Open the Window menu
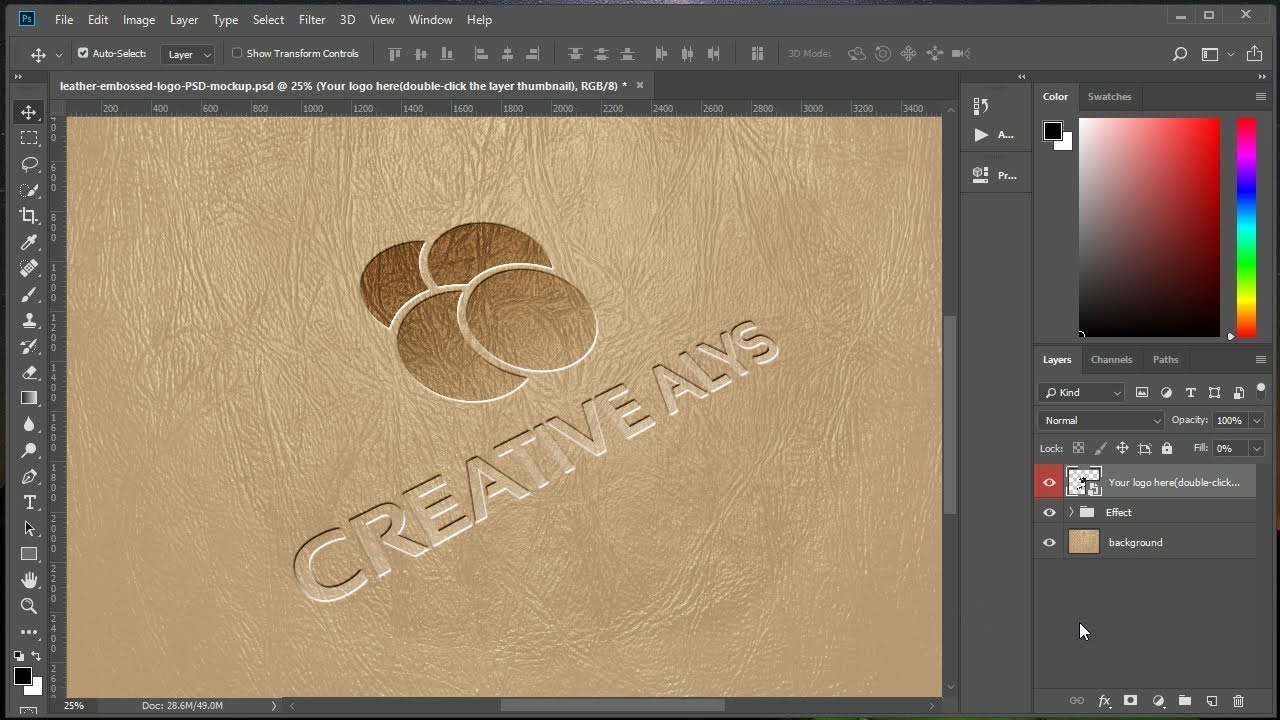This screenshot has width=1280, height=720. pos(431,19)
